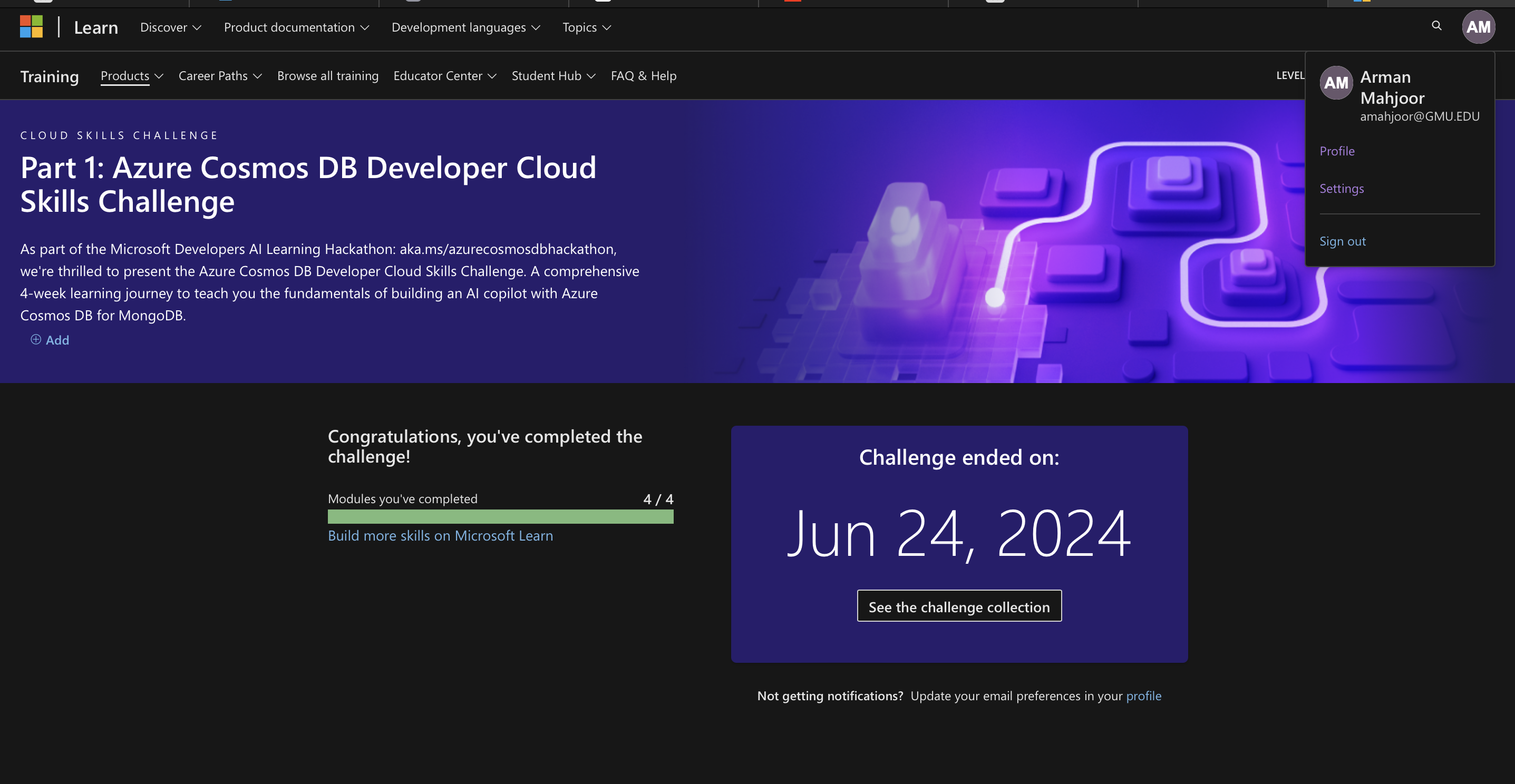Image resolution: width=1515 pixels, height=784 pixels.
Task: Click See the challenge collection button
Action: [x=959, y=606]
